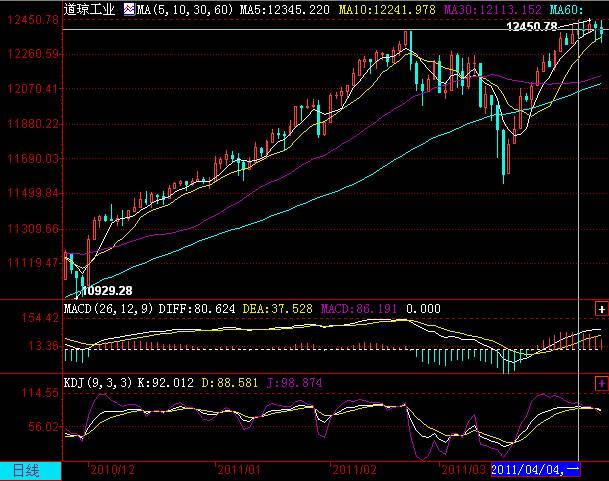Click the 道琼工业 index title
The width and height of the screenshot is (609, 481).
point(89,9)
